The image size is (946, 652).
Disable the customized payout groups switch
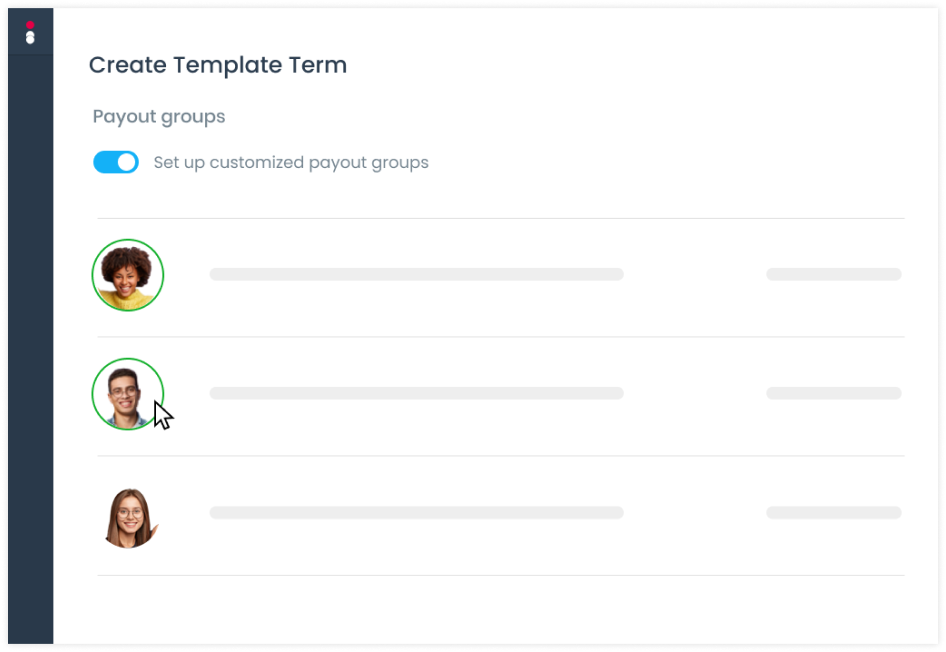coord(116,162)
